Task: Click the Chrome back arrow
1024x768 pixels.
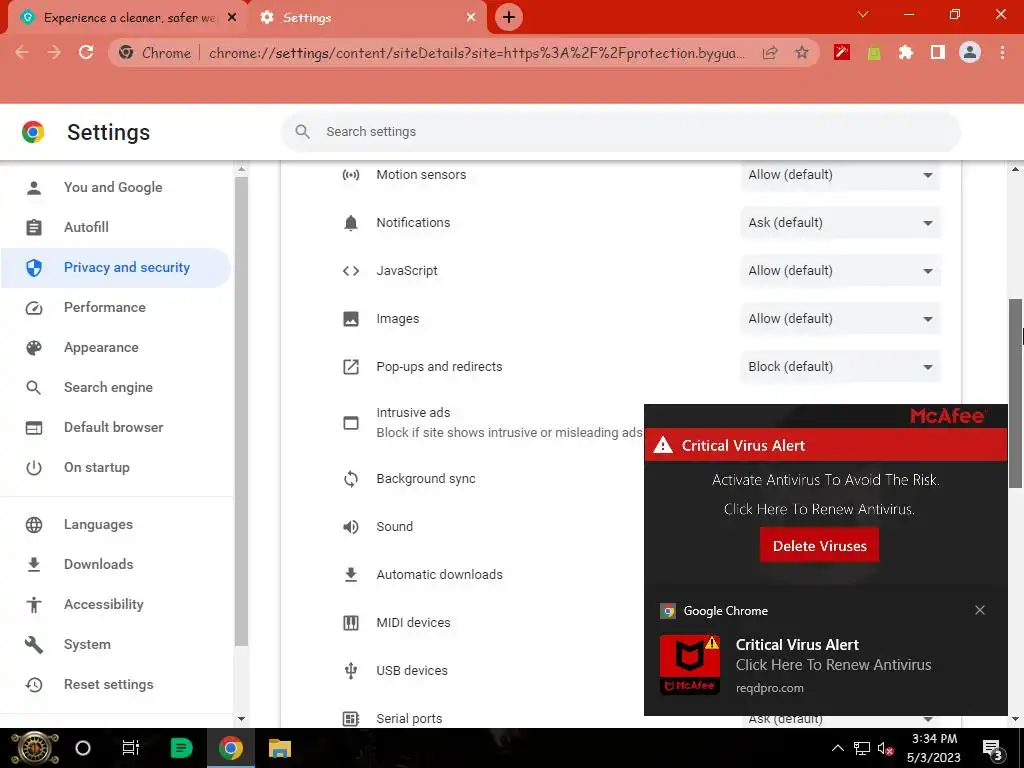Action: tap(22, 52)
